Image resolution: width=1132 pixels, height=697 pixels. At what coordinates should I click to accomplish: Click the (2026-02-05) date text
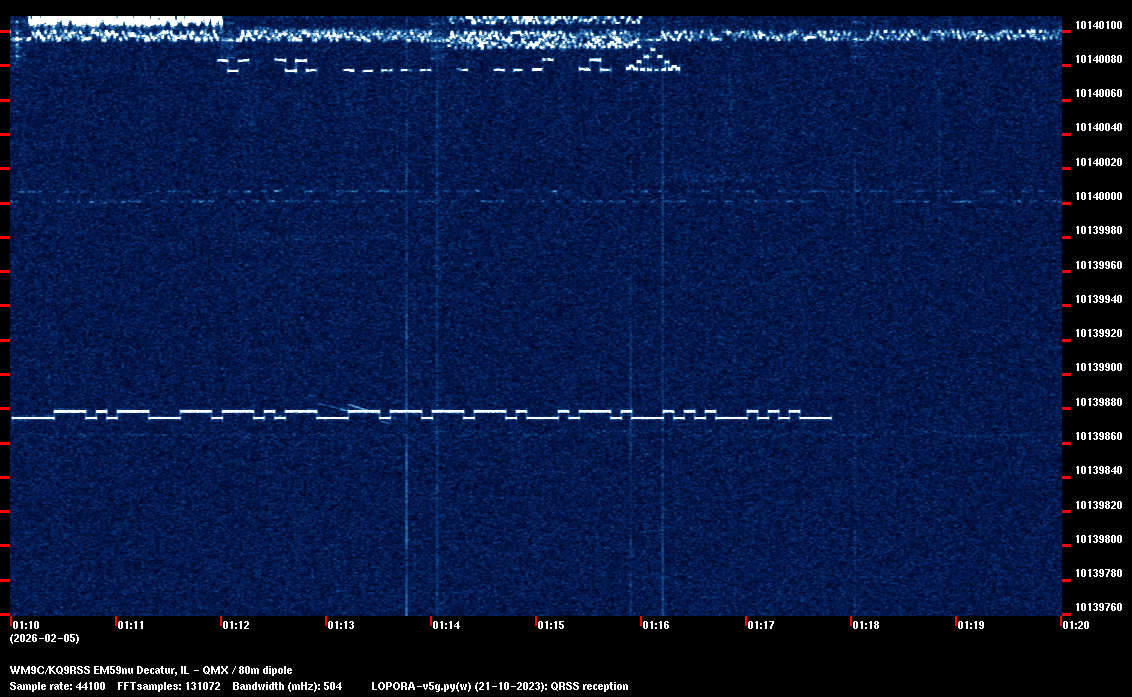point(44,638)
